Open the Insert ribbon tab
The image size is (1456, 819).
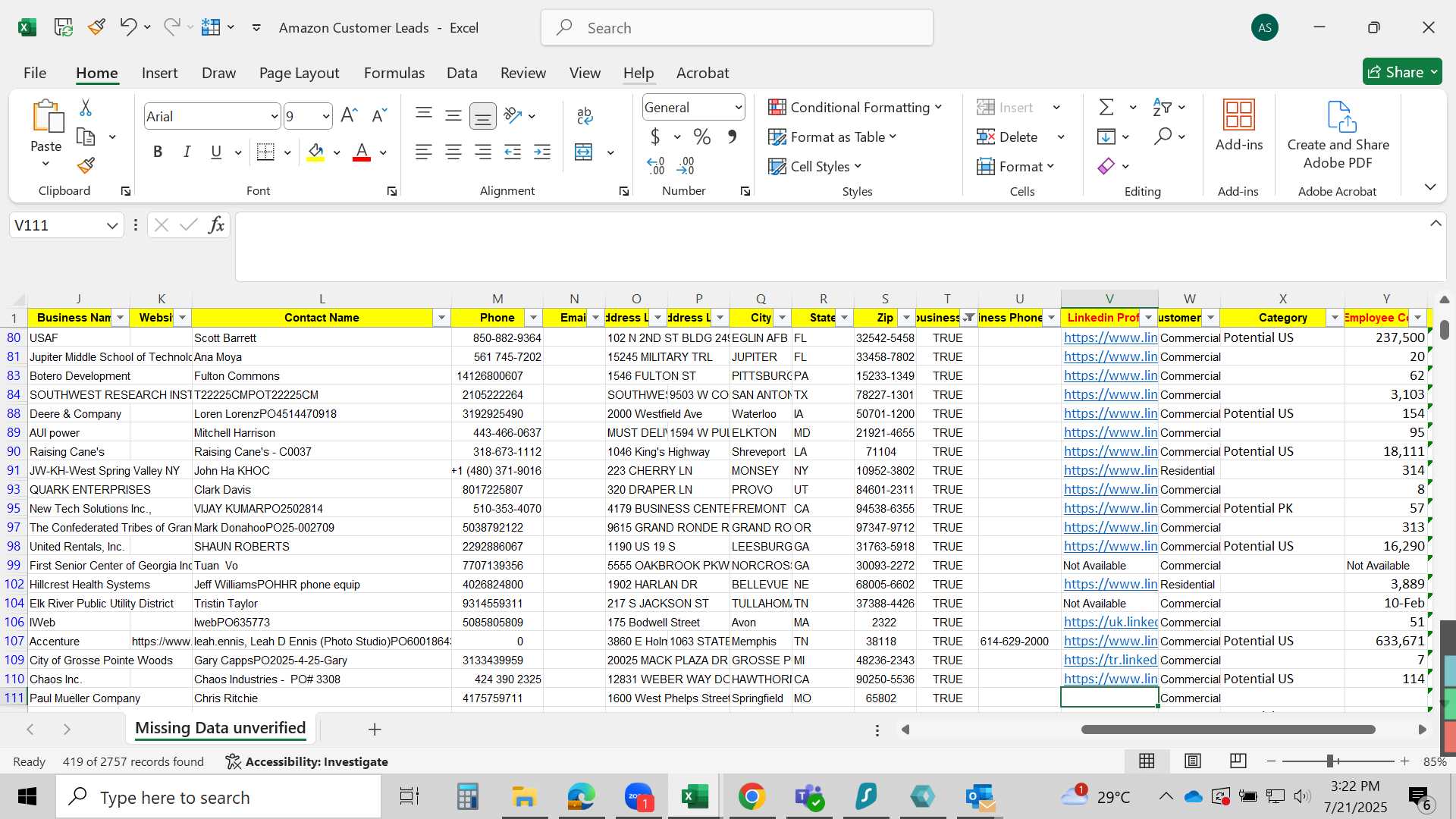159,73
